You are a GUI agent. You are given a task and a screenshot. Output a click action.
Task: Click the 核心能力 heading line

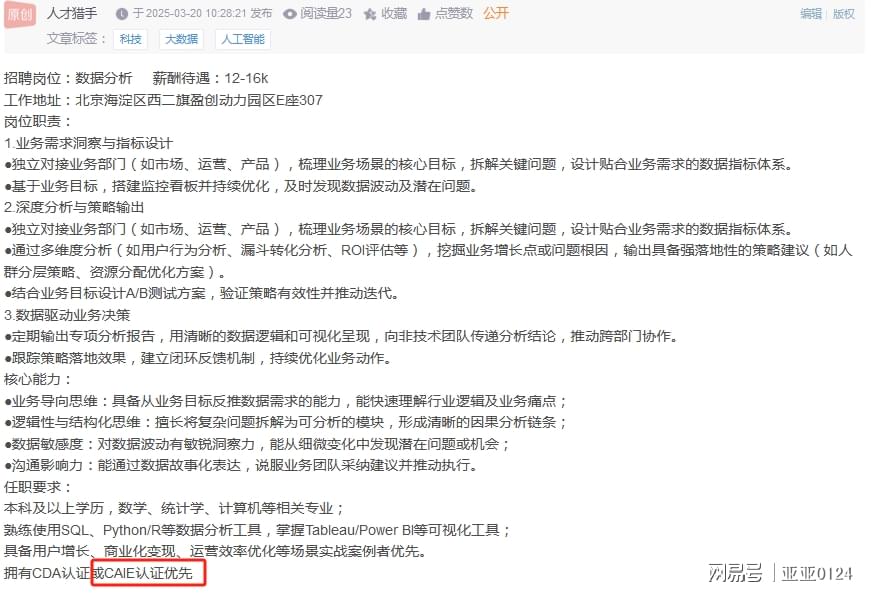click(38, 380)
